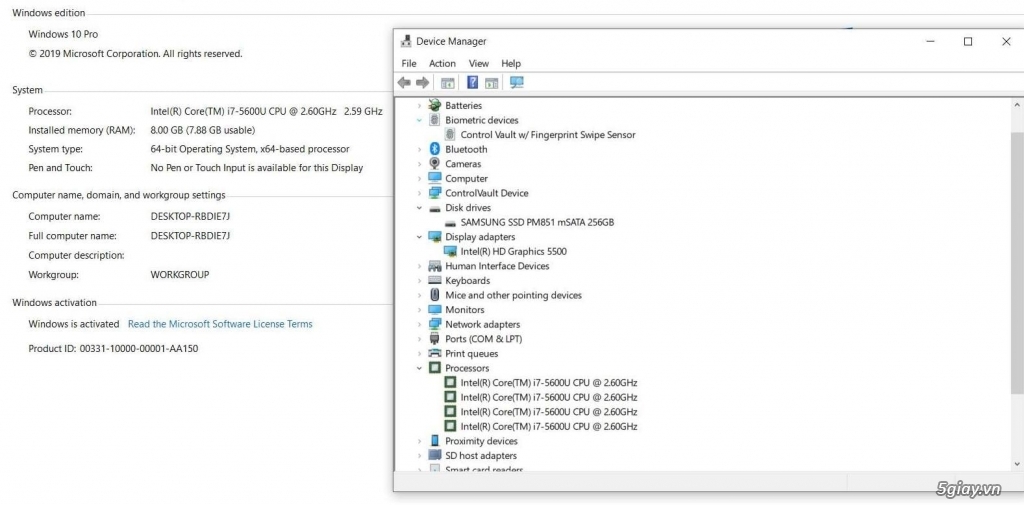Image resolution: width=1024 pixels, height=505 pixels.
Task: Collapse the Biometric devices node
Action: (419, 120)
